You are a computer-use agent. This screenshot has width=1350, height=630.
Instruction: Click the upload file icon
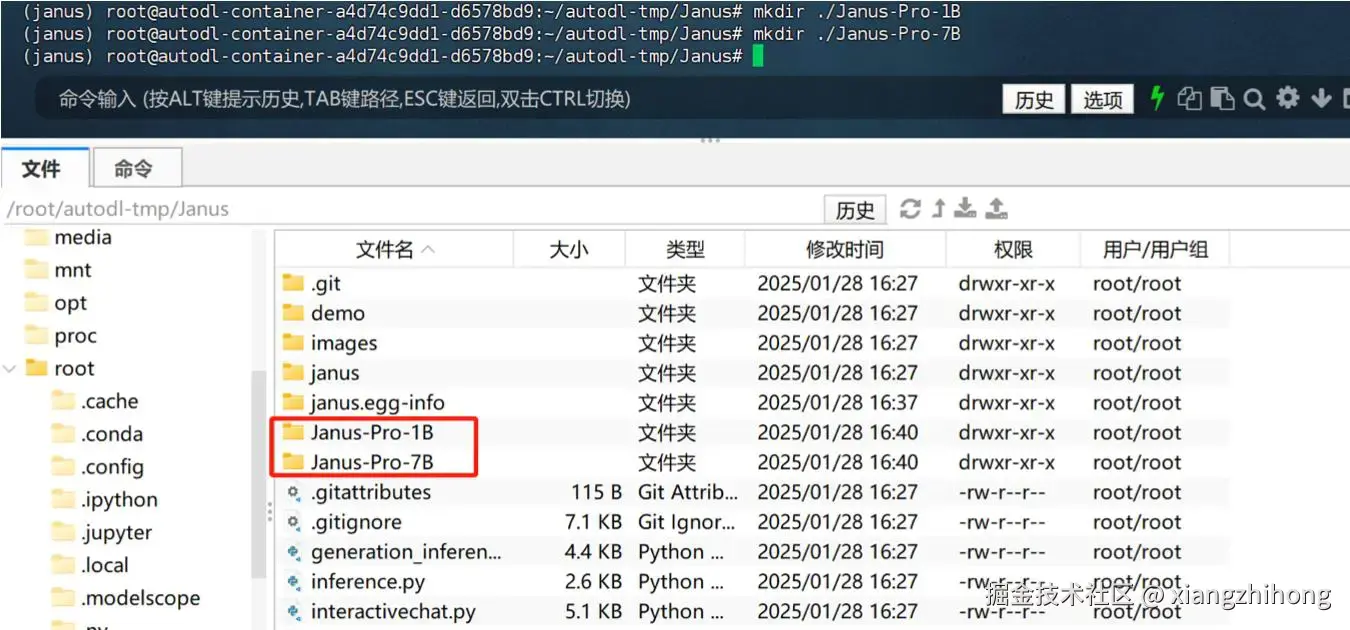pos(996,208)
